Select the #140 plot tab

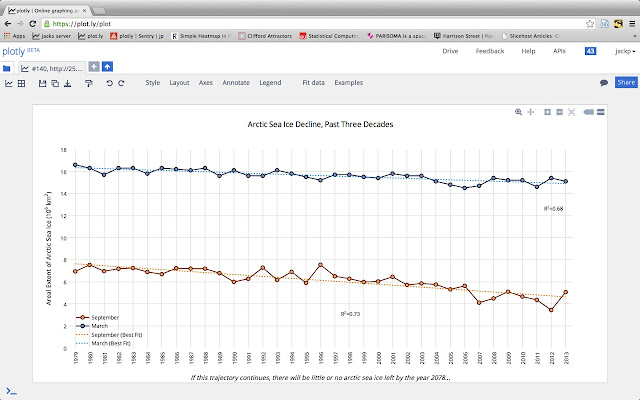tap(52, 69)
